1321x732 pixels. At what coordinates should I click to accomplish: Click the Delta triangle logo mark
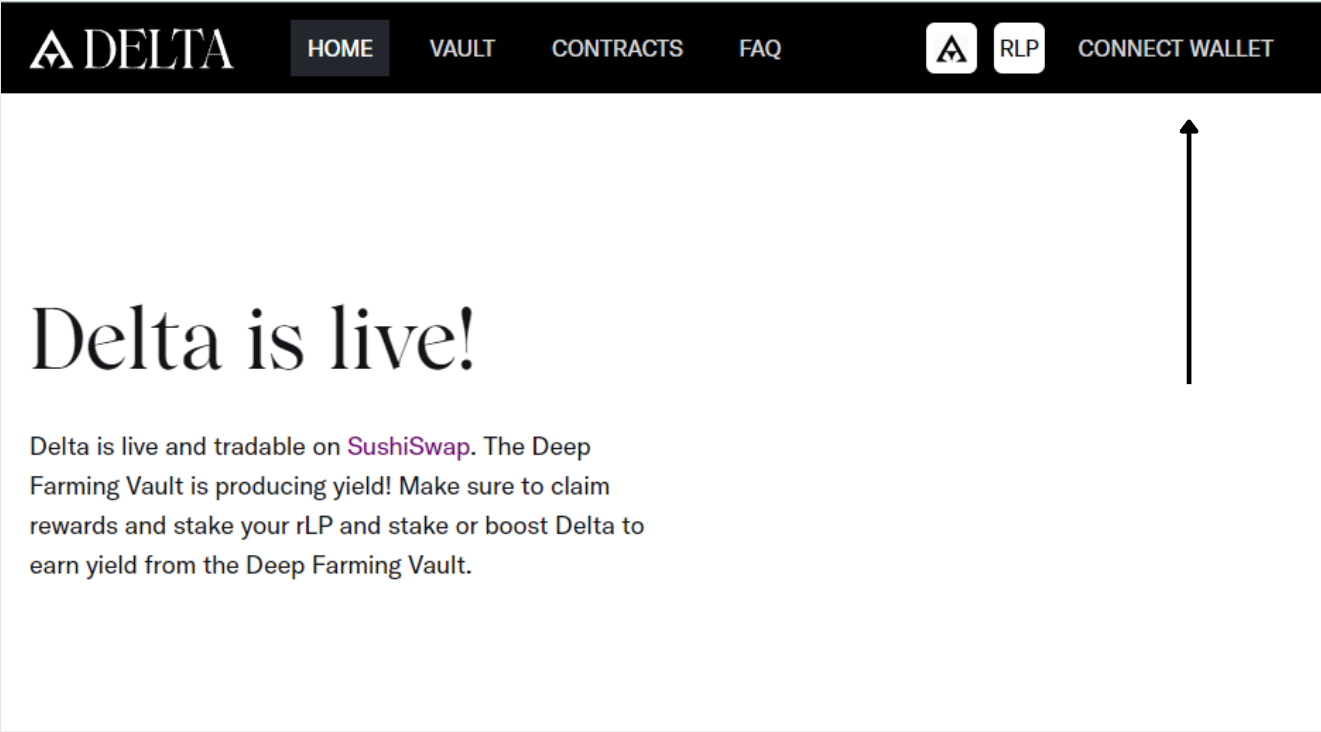(x=51, y=49)
